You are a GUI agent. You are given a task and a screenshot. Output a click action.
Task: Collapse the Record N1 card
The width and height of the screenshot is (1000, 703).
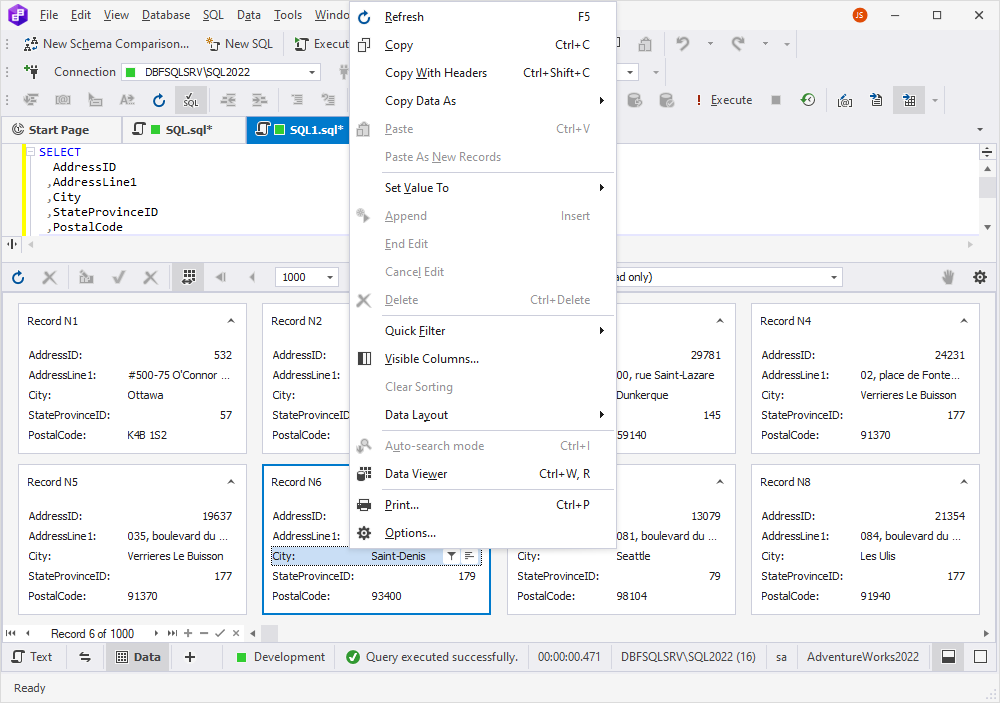coord(231,321)
